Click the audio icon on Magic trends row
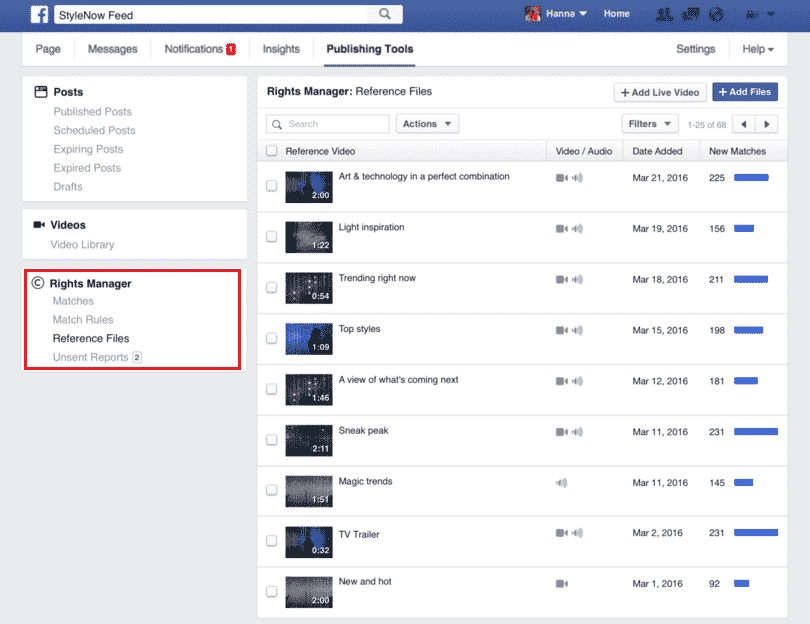The image size is (810, 624). pos(562,482)
